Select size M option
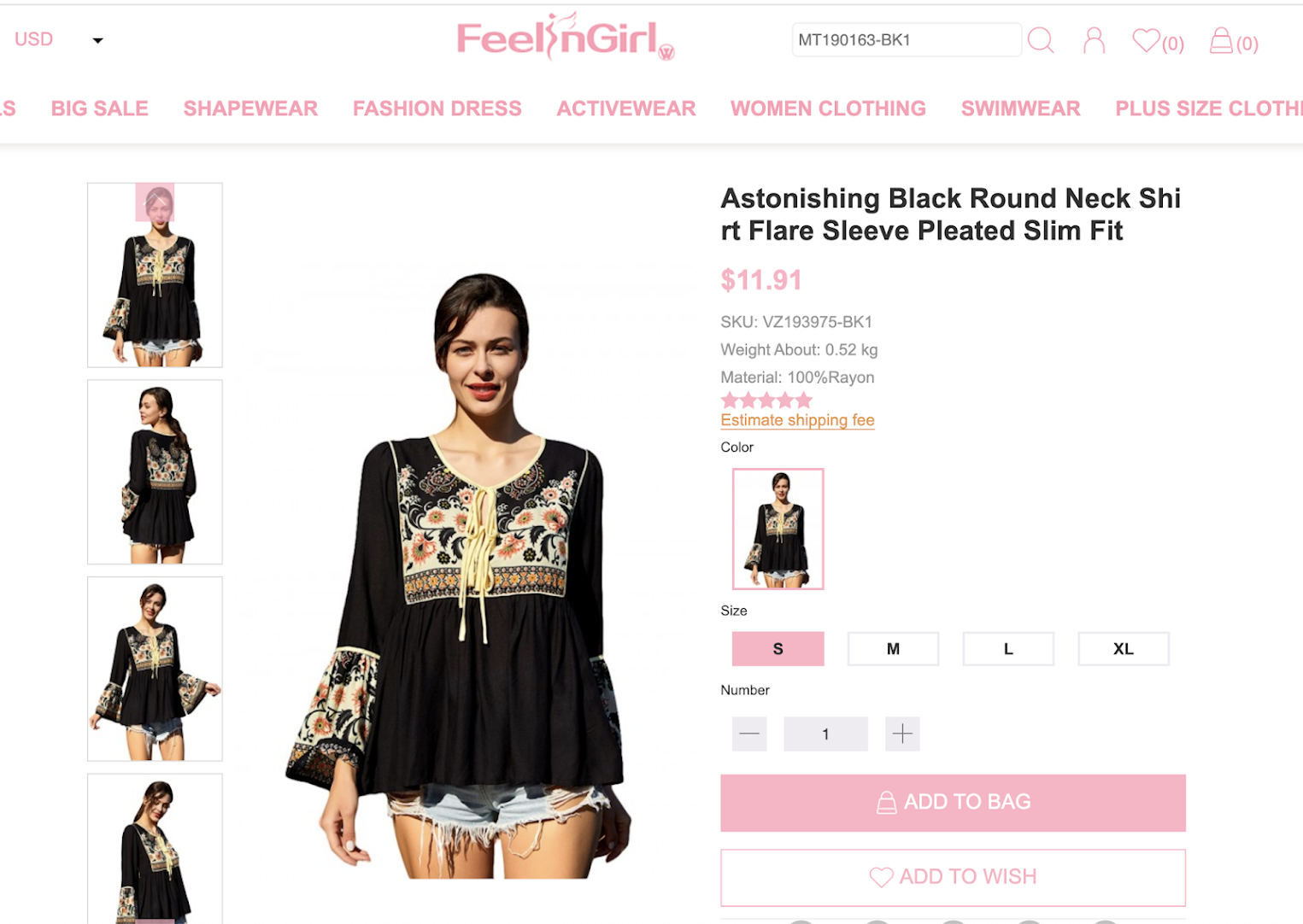 (893, 649)
